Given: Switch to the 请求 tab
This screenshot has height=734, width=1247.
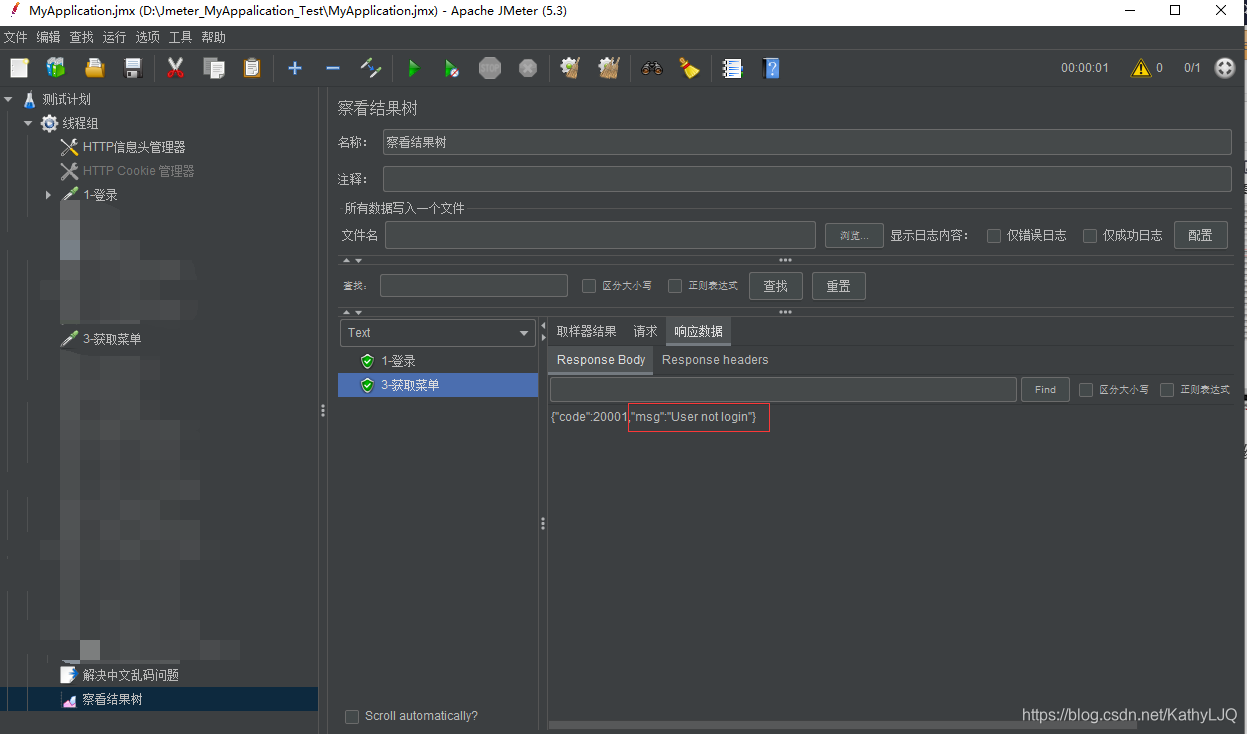Looking at the screenshot, I should pyautogui.click(x=646, y=332).
